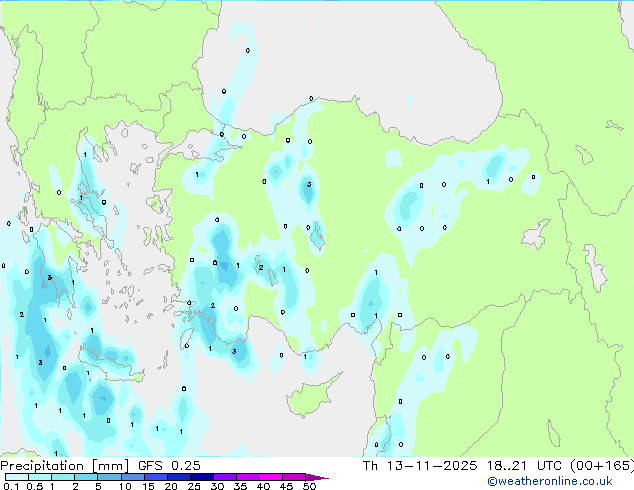Screen dimensions: 634x490
Task: Click the 'Precipitation [mm]' title text
Action: 65,466
